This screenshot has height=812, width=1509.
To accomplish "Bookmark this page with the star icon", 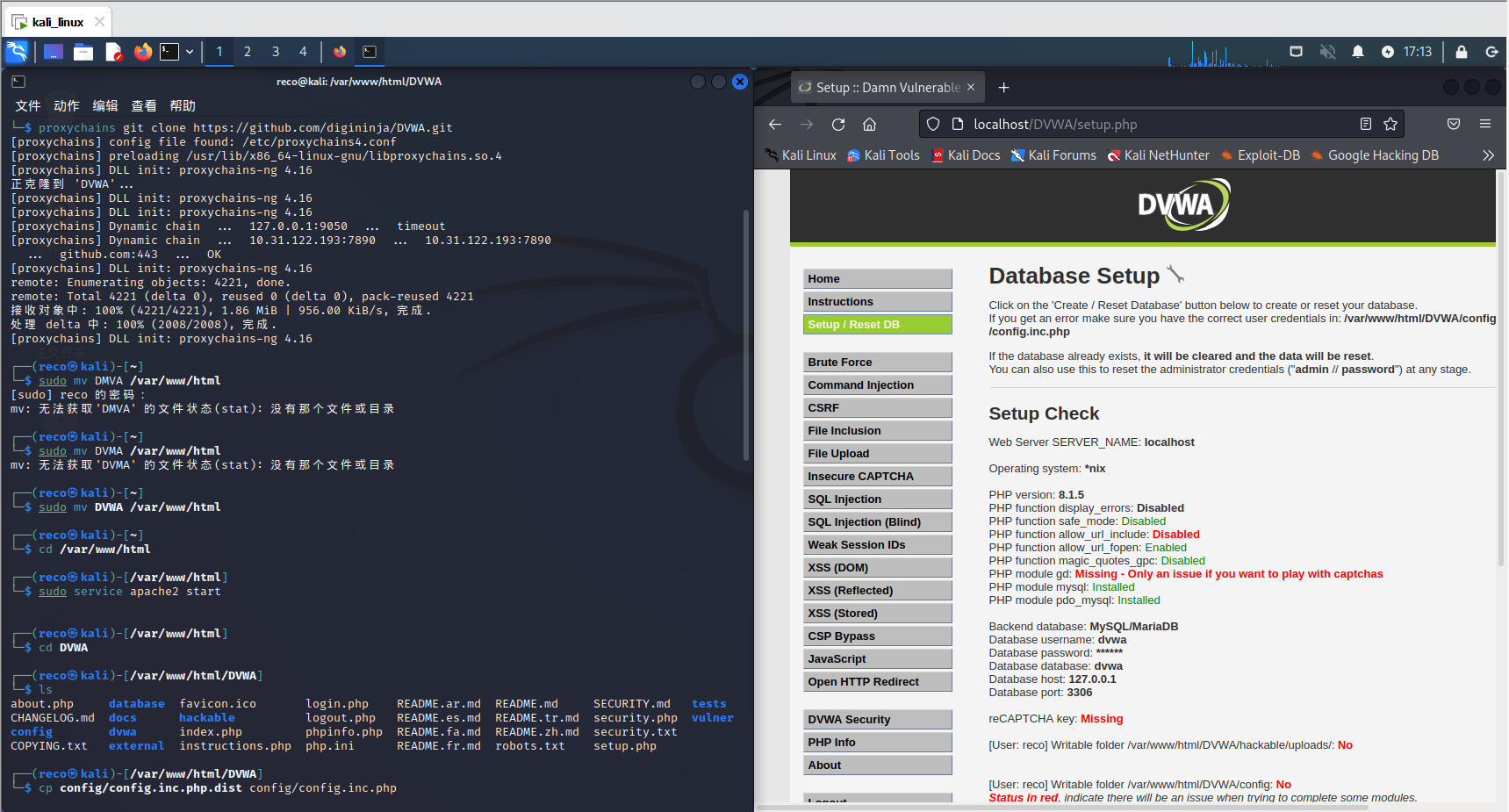I will click(1390, 125).
